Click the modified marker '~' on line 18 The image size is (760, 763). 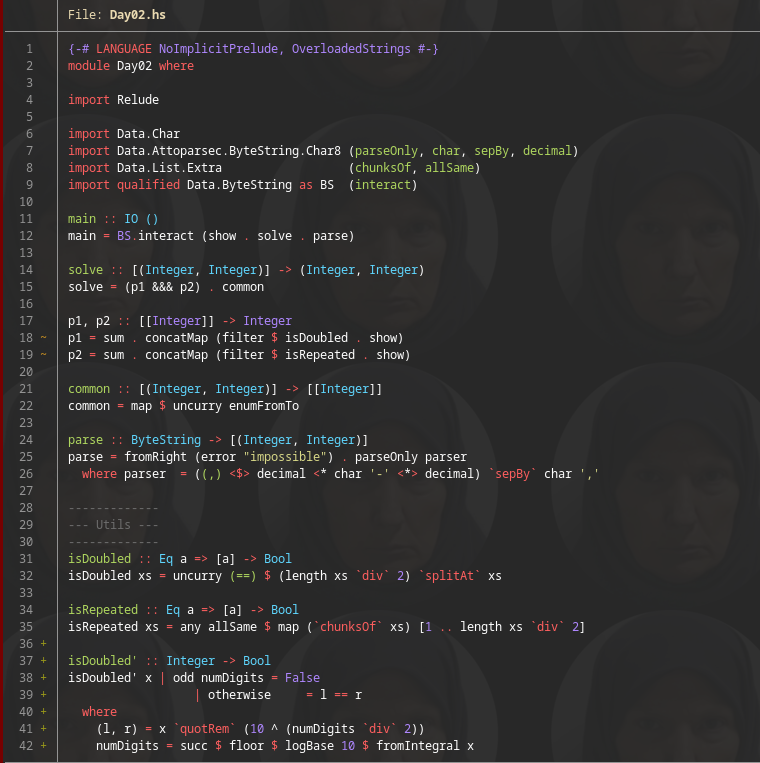coord(44,337)
